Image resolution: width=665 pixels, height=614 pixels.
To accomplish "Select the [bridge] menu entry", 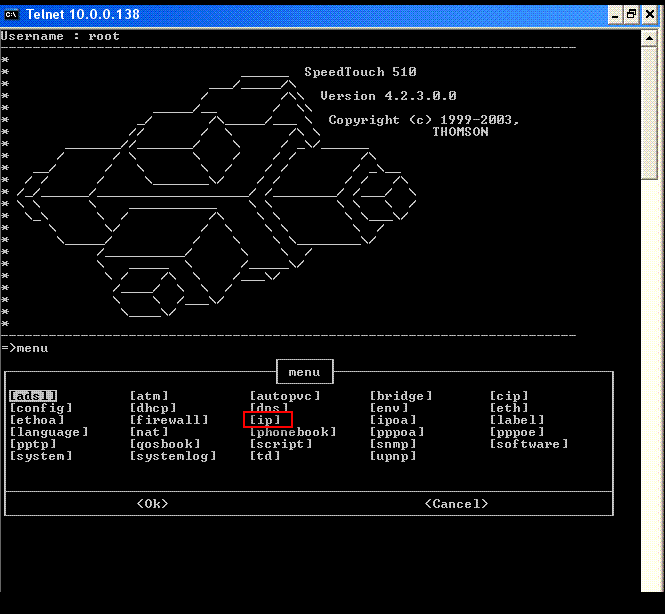I will click(401, 396).
